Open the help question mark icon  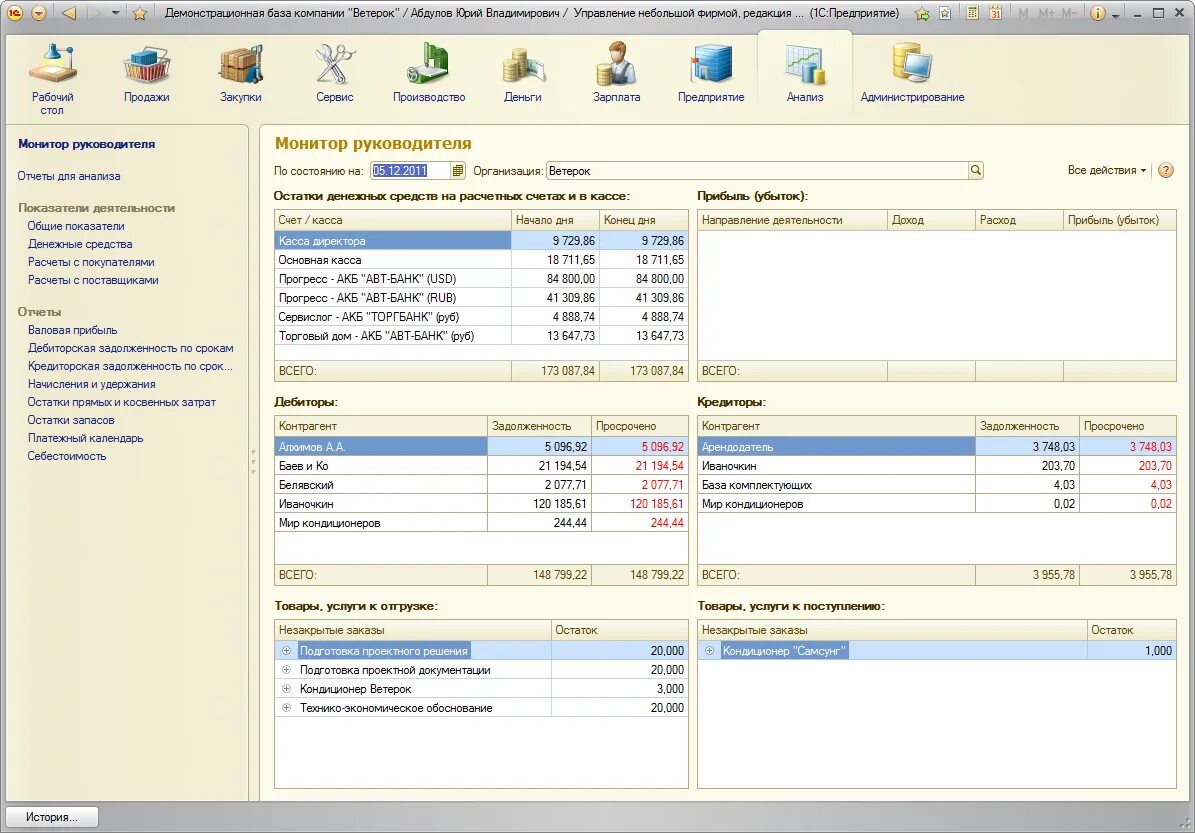point(1166,170)
